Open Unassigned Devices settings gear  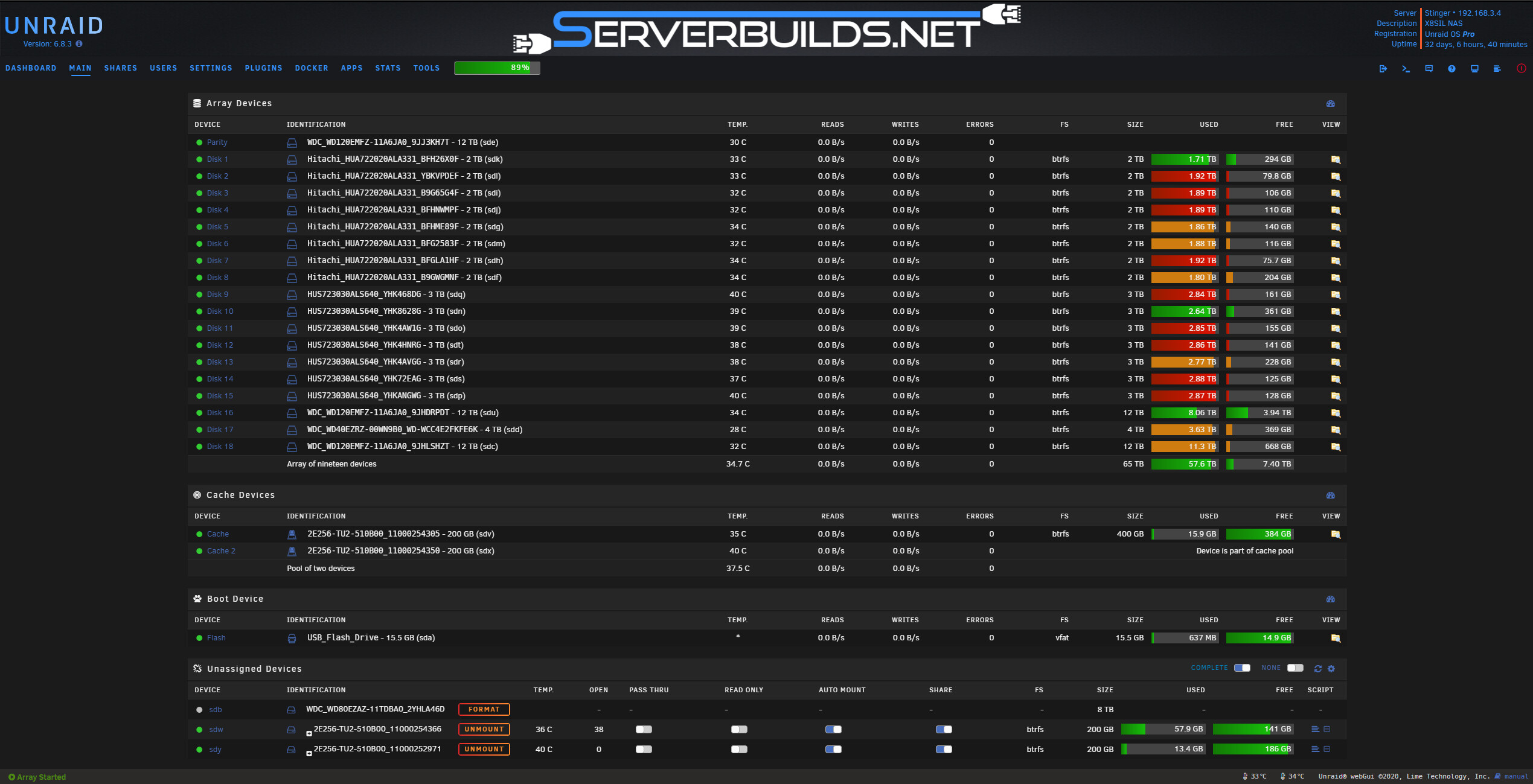click(1331, 669)
